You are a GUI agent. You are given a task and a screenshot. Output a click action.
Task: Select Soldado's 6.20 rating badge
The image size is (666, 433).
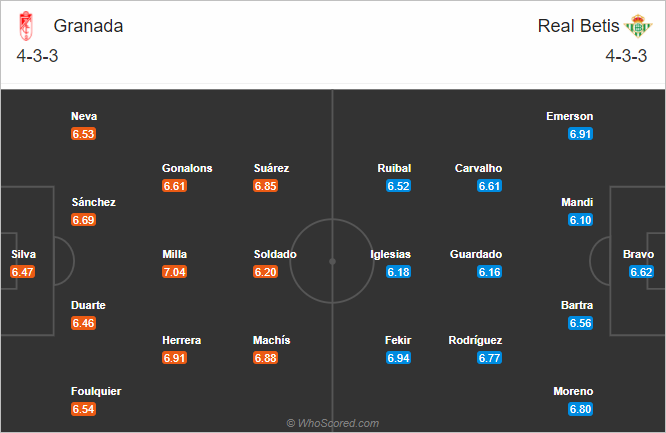(x=265, y=272)
